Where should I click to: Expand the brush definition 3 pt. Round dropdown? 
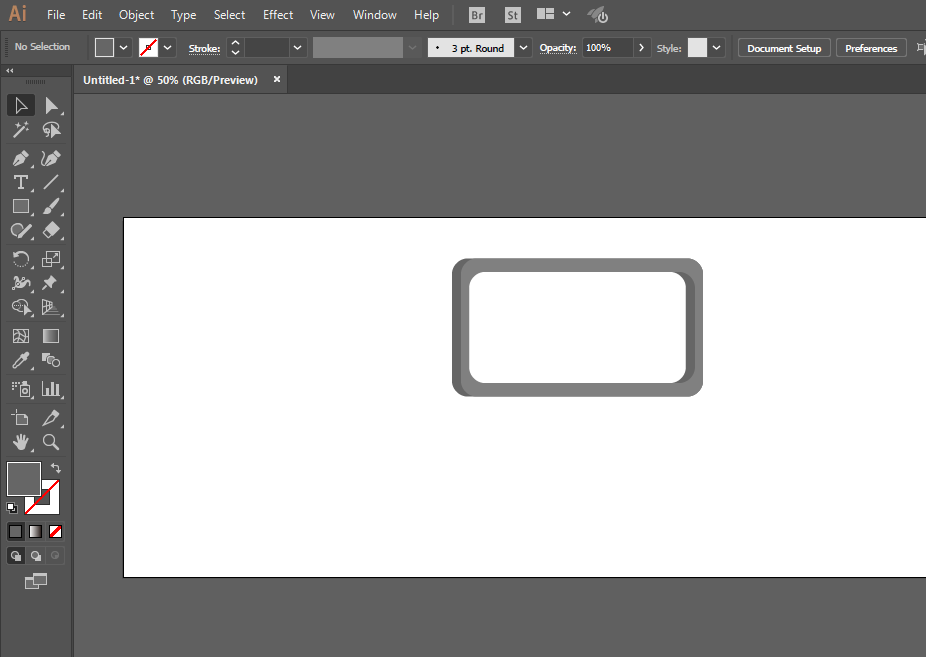click(x=523, y=48)
